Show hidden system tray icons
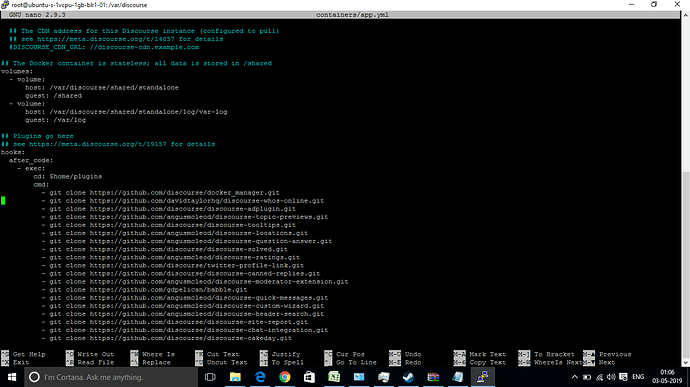 pos(575,377)
